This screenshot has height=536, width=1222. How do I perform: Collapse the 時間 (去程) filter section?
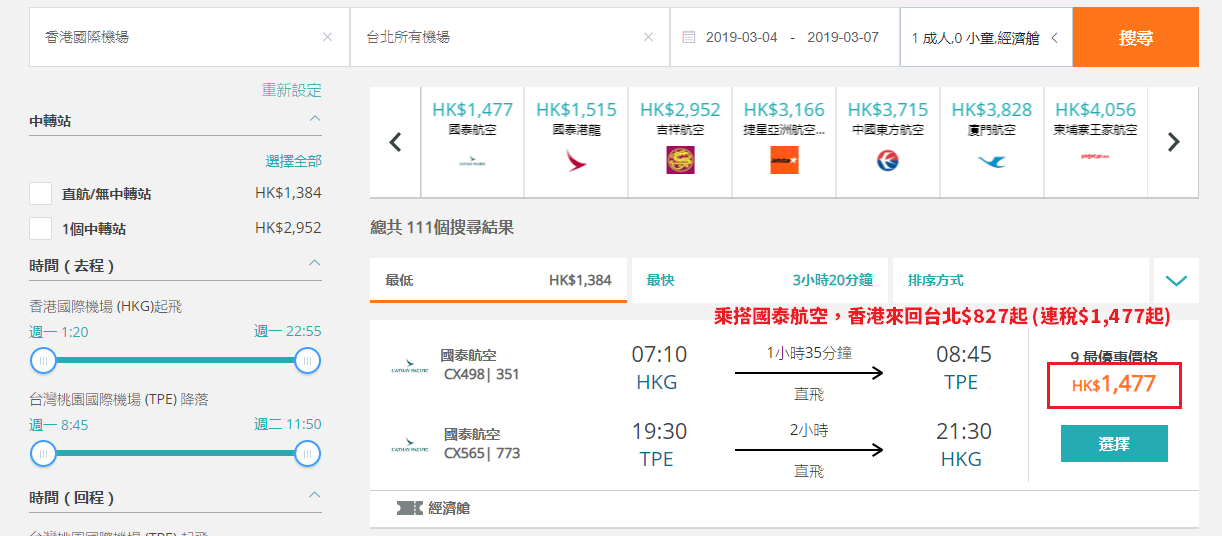pyautogui.click(x=315, y=264)
